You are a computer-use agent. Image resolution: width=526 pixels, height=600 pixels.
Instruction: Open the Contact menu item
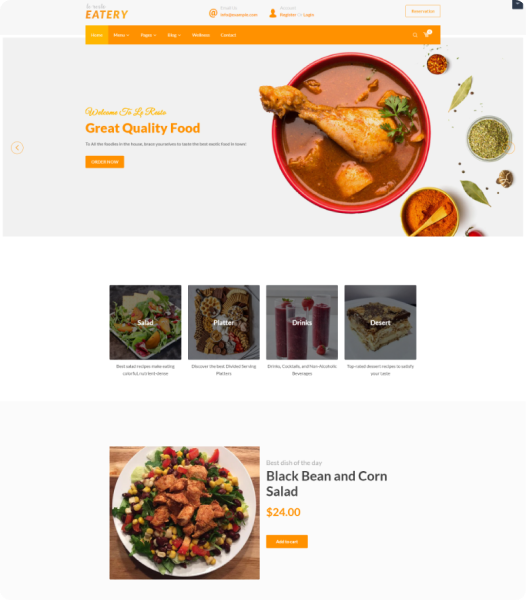click(228, 35)
